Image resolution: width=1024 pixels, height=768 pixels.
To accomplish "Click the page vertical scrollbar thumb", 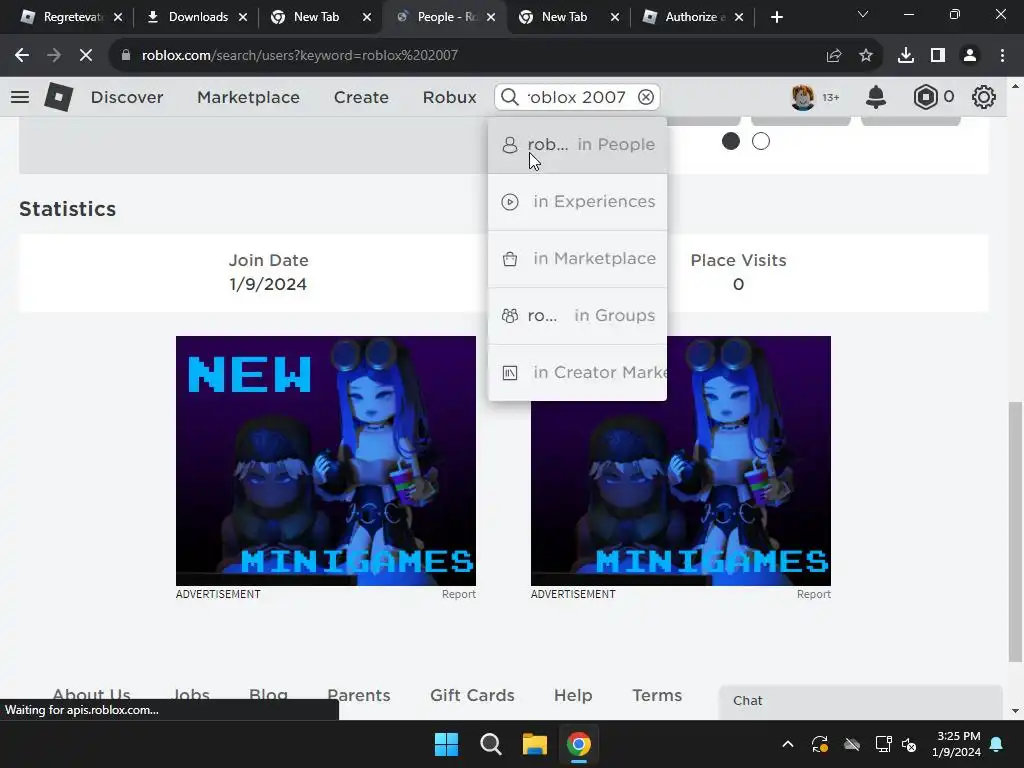I will [x=1015, y=532].
